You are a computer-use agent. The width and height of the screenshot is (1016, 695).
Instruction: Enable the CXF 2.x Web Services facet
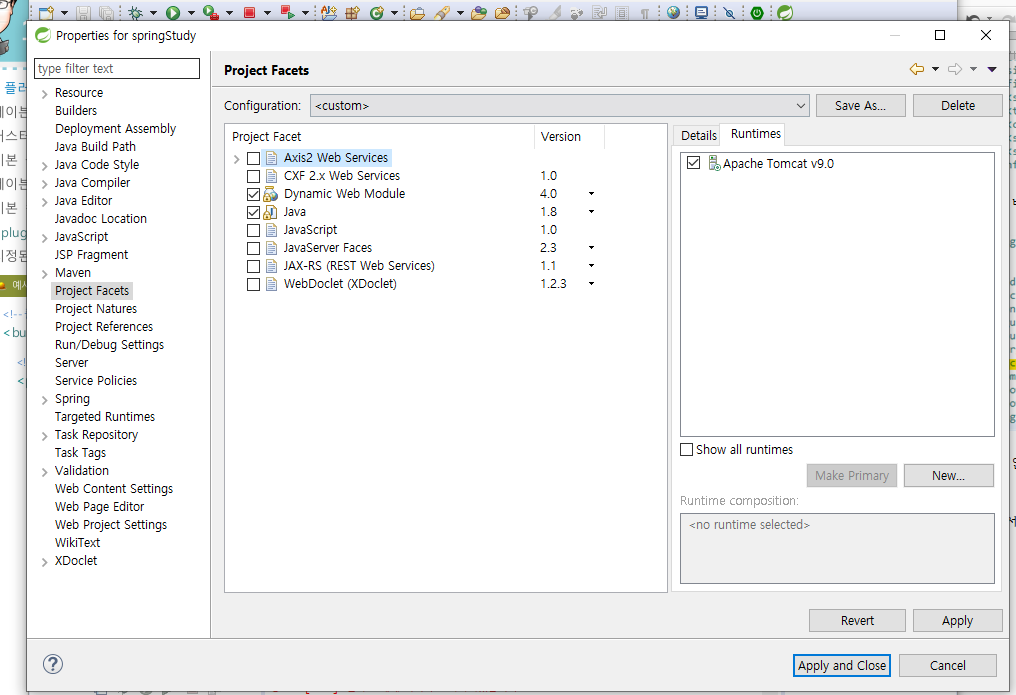pos(253,176)
